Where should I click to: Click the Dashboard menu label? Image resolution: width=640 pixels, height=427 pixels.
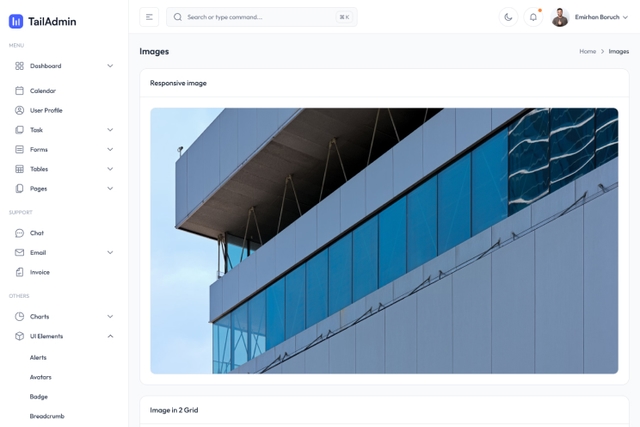point(45,66)
